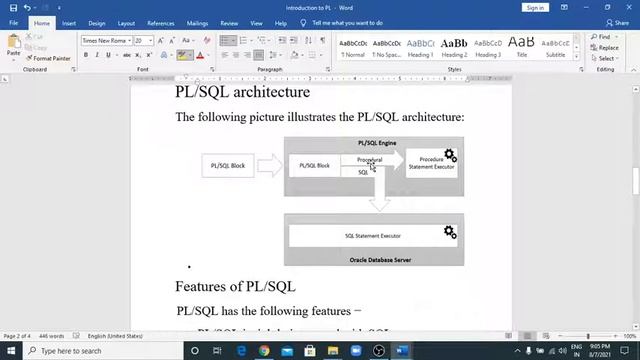
Task: Decrease the paragraph indent
Action: point(282,40)
